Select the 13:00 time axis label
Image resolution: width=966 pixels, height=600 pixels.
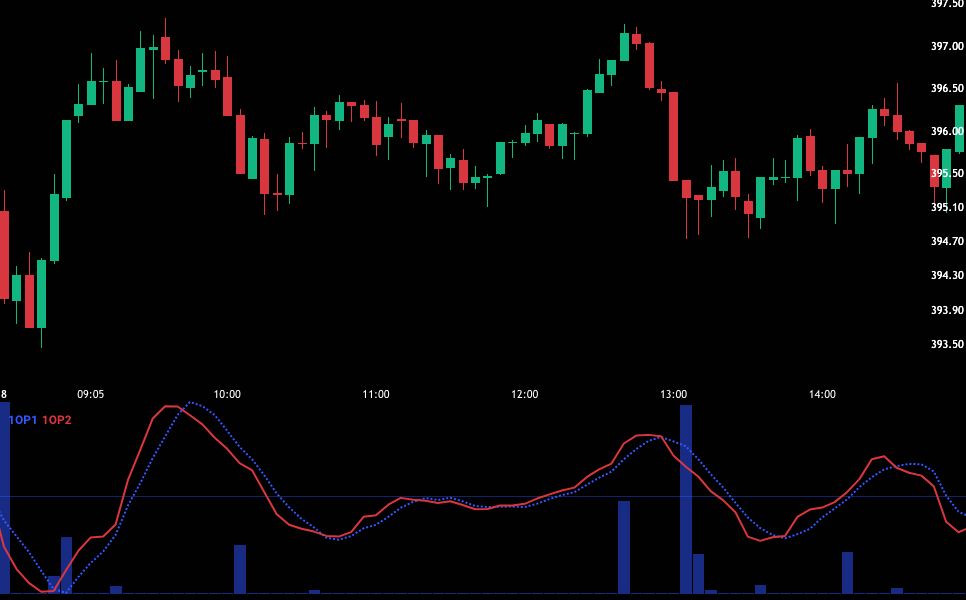[673, 394]
